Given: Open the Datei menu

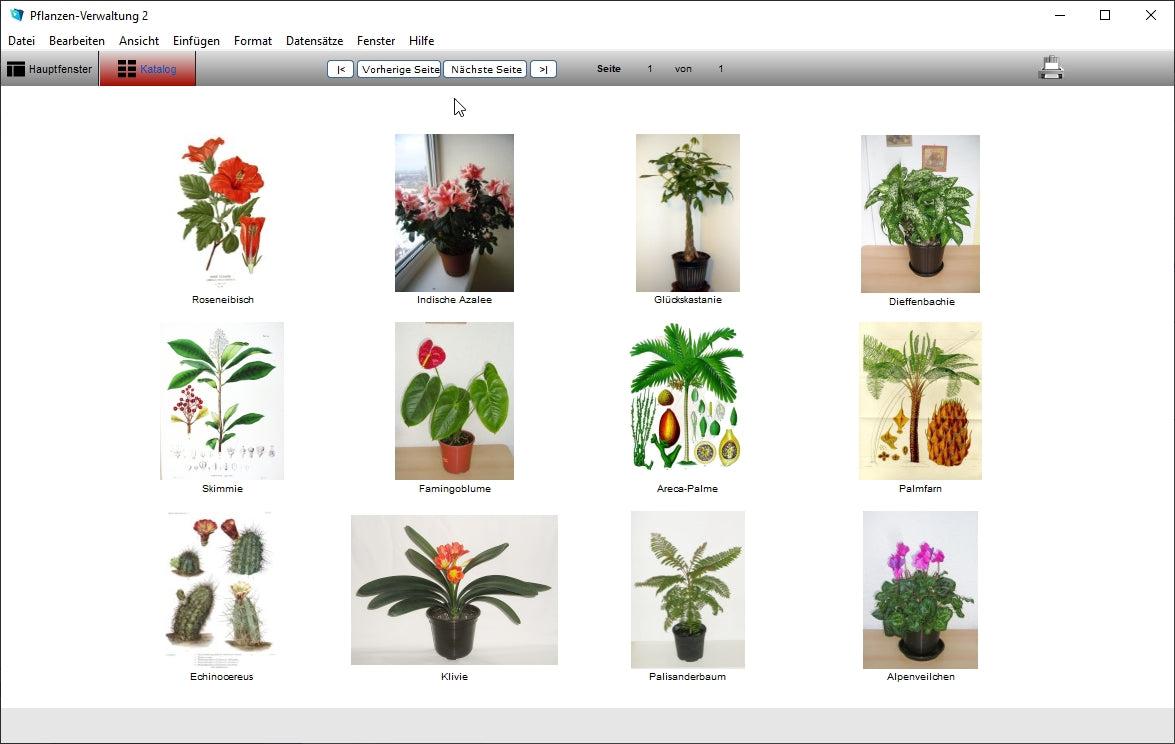Looking at the screenshot, I should pos(21,41).
